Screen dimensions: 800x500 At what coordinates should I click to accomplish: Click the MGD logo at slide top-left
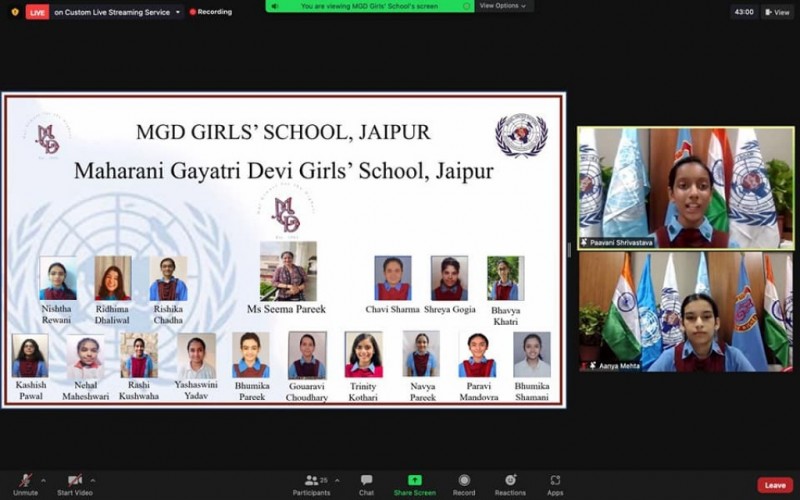[47, 138]
